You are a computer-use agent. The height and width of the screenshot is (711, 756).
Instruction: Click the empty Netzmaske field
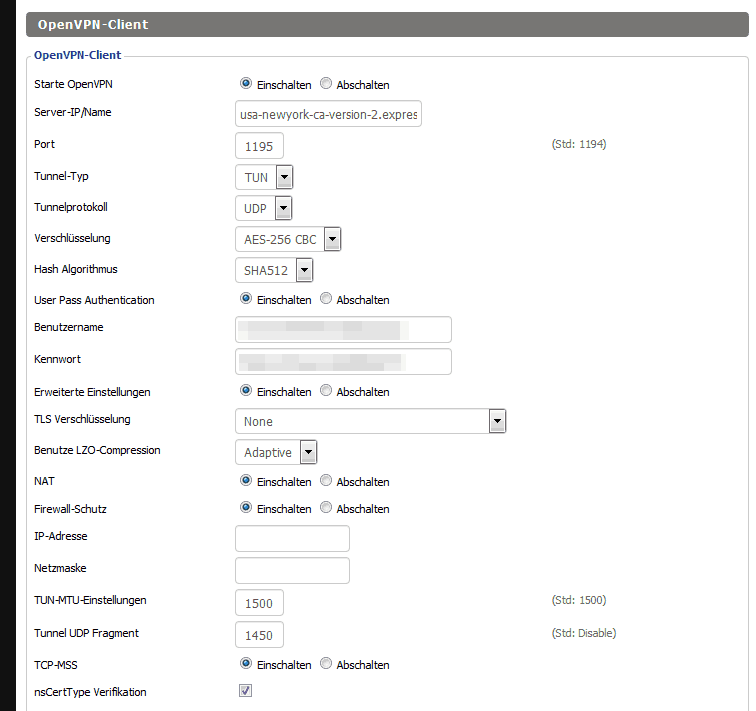tap(292, 570)
